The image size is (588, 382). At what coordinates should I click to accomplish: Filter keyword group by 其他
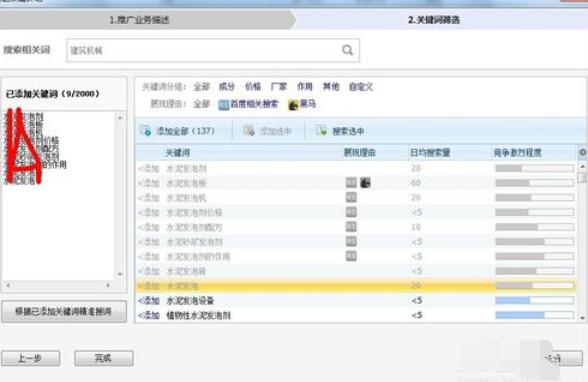click(331, 87)
